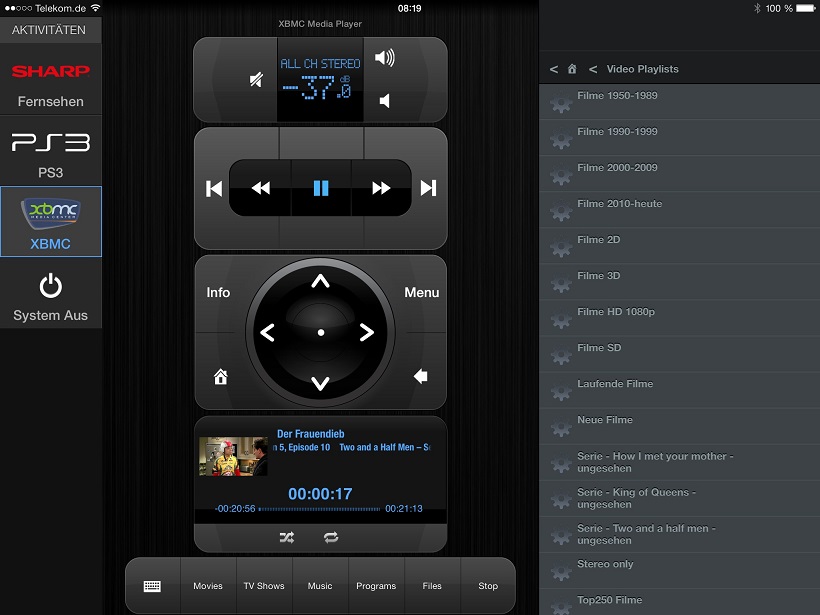Open Two and a half men playlist
820x615 pixels.
point(679,535)
